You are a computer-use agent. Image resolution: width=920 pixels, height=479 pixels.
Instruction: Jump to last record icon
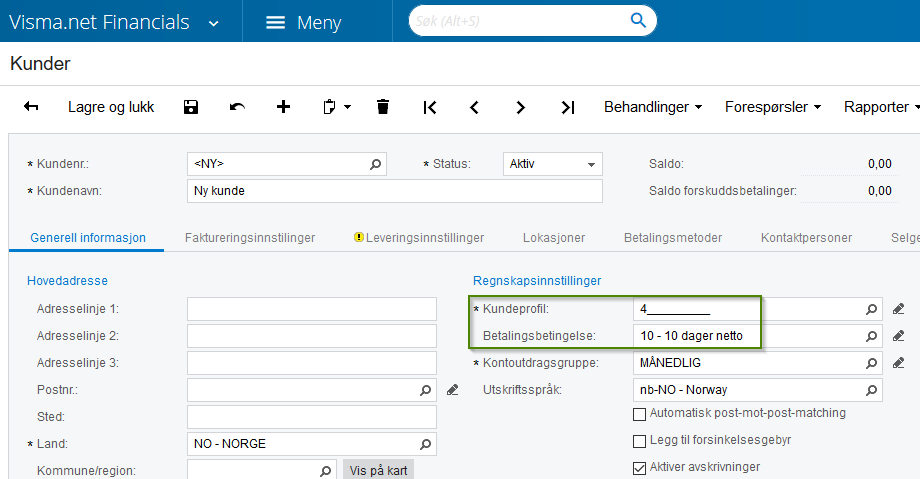[567, 107]
